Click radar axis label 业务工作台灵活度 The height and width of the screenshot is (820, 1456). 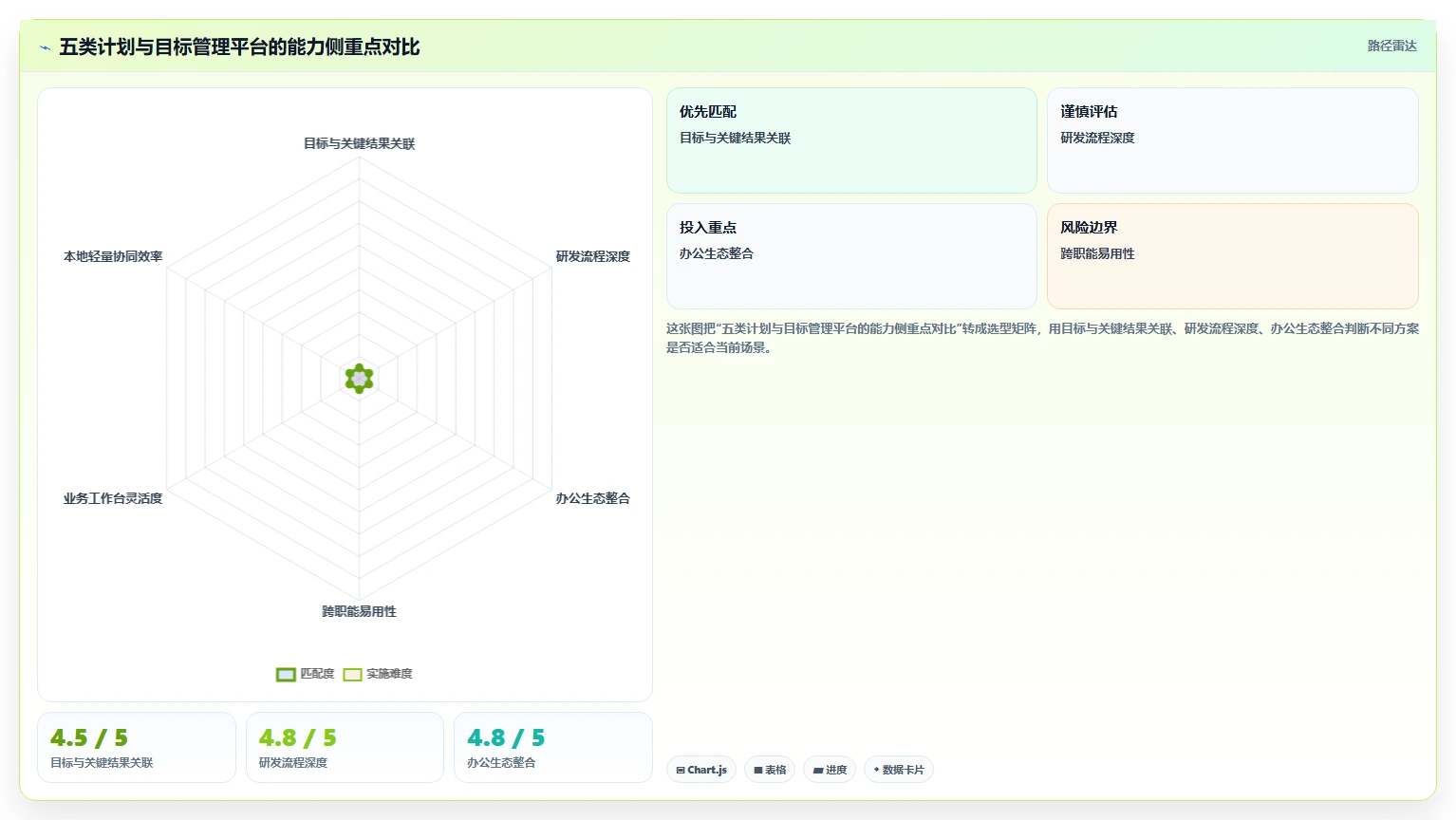coord(113,498)
